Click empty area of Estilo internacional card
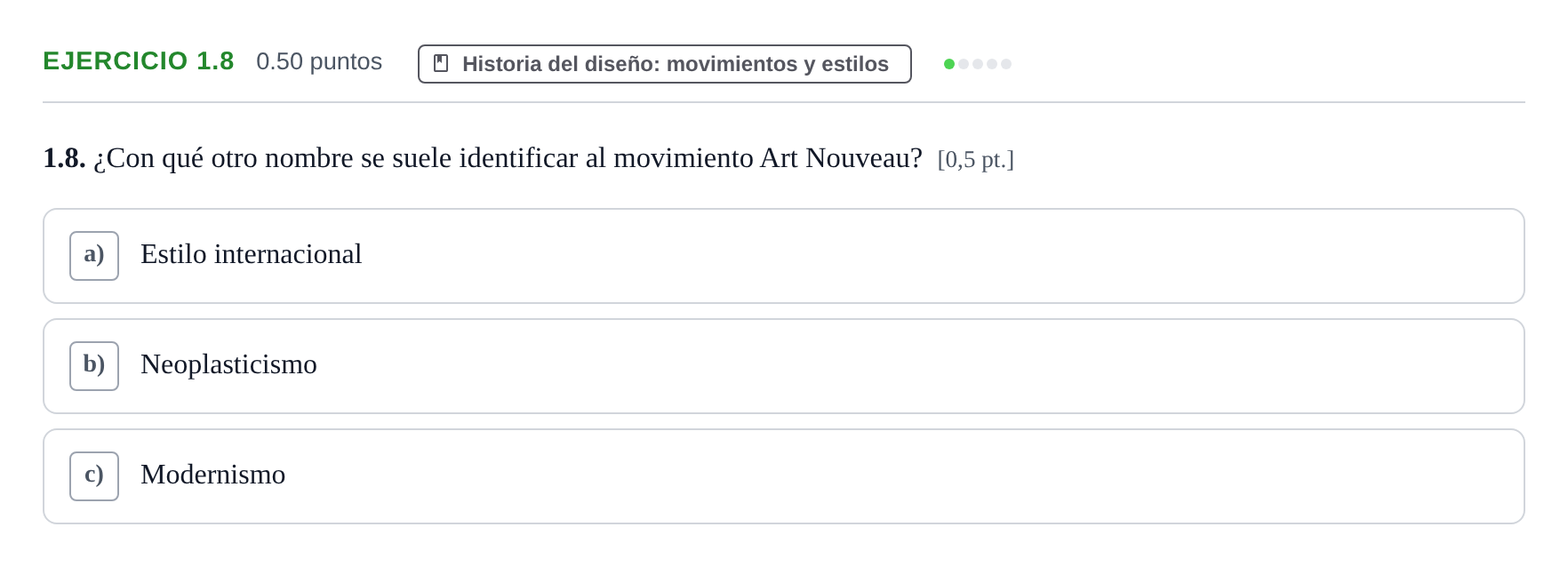The image size is (1568, 567). pos(889,256)
